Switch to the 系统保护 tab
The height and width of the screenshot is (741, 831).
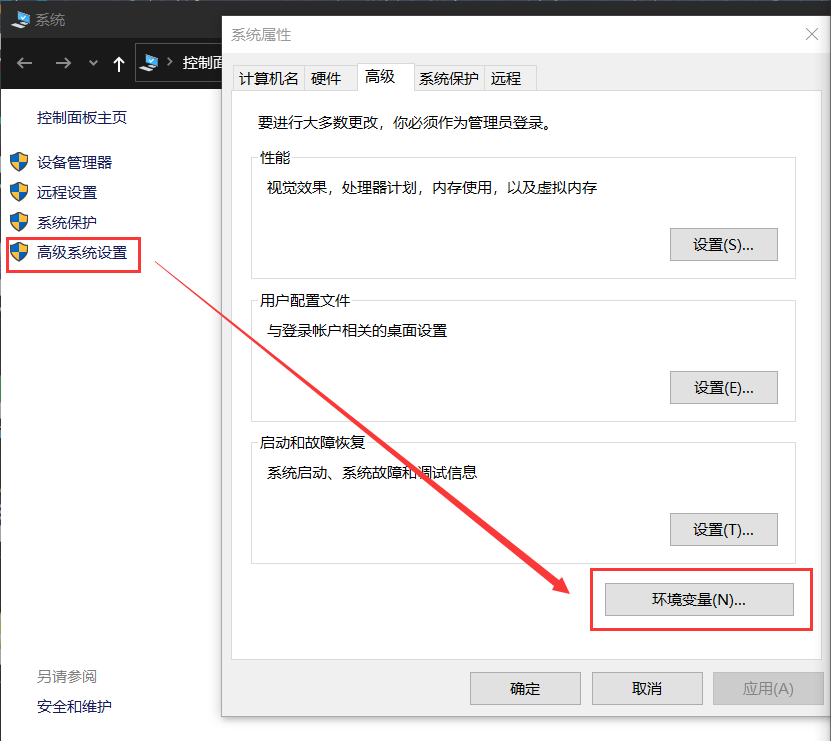448,78
